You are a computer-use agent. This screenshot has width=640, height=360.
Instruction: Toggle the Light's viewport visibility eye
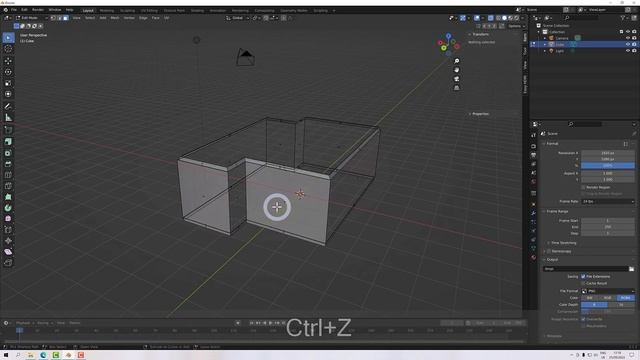[x=628, y=51]
